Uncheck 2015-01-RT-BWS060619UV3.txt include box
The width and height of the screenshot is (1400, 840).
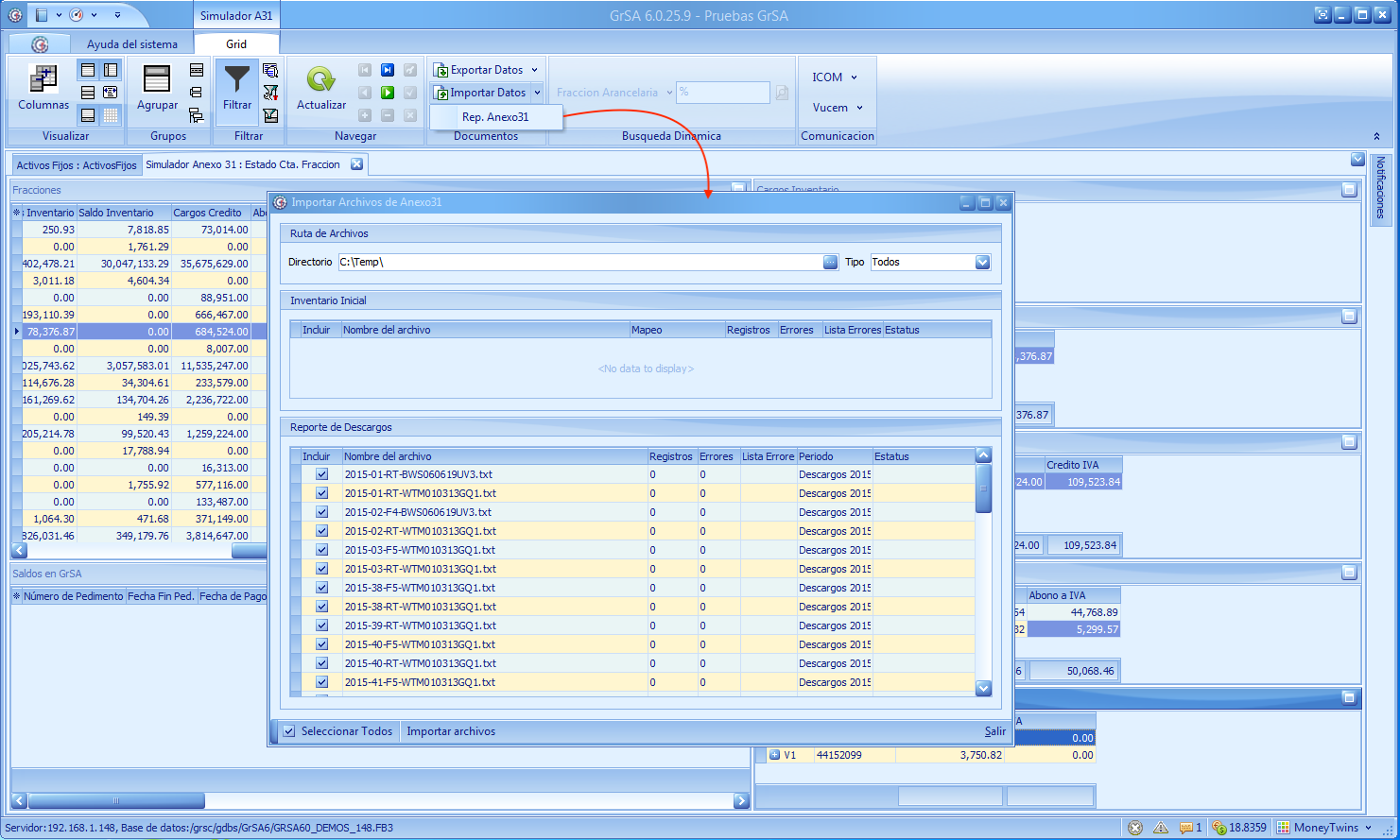[322, 474]
